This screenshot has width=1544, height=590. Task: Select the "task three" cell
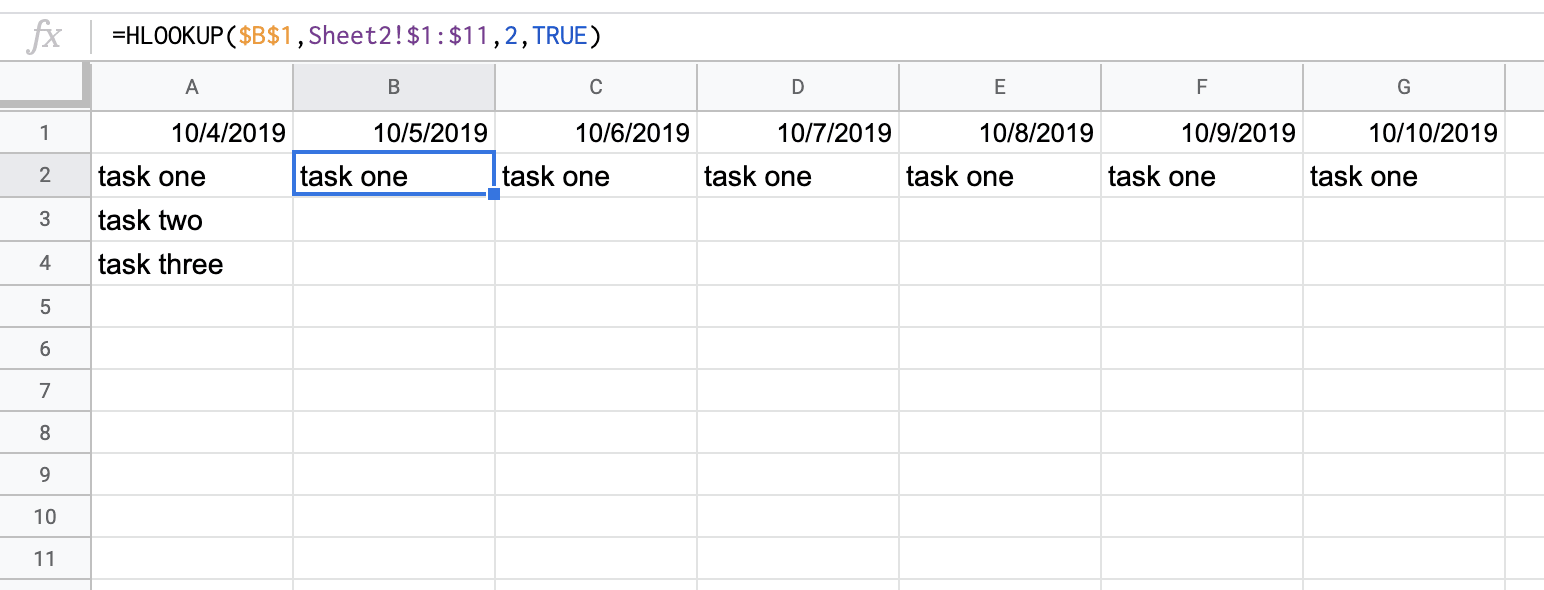click(192, 264)
